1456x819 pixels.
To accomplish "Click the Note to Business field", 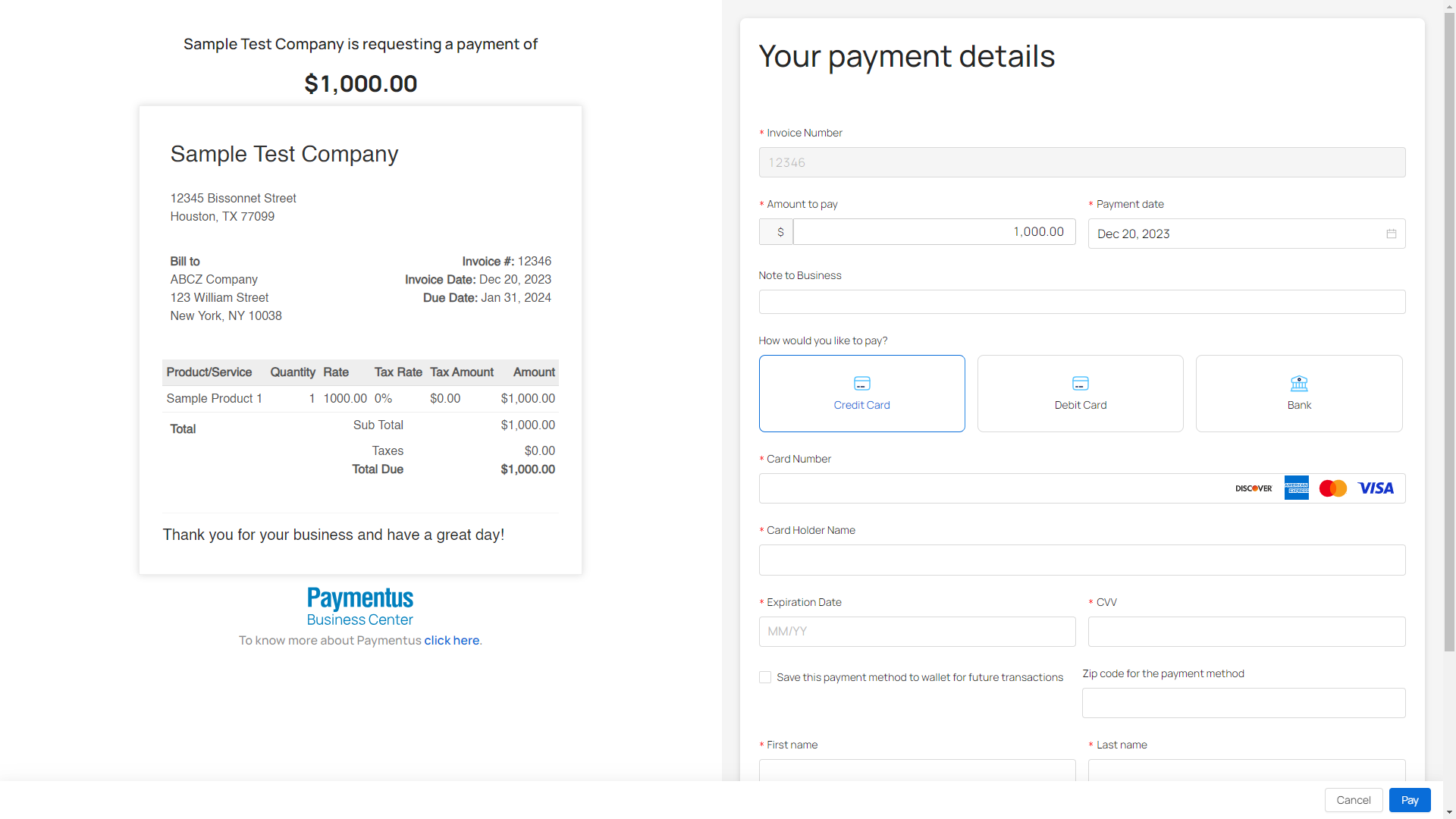I will [x=1081, y=302].
